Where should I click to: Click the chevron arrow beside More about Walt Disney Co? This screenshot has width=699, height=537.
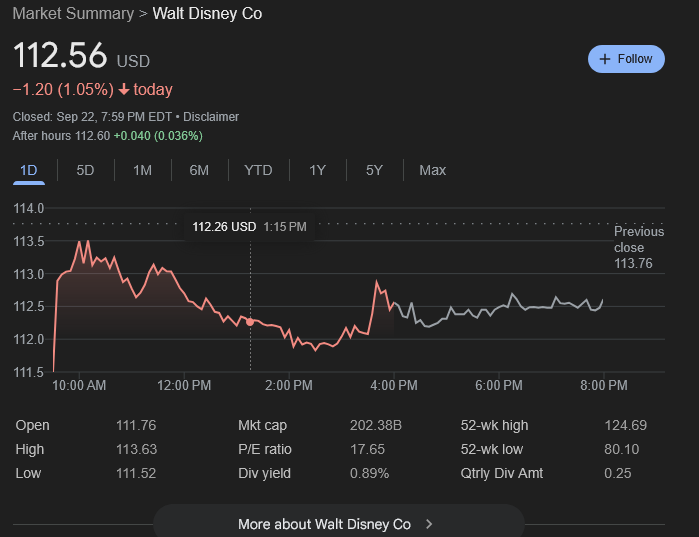(429, 524)
